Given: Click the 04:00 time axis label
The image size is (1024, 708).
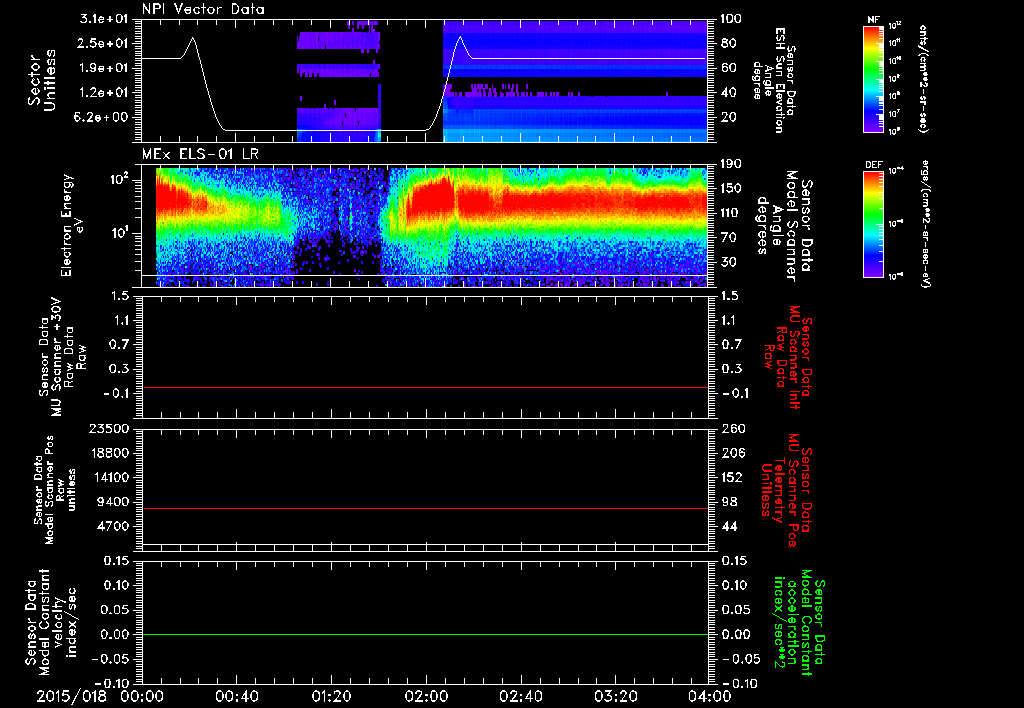Looking at the screenshot, I should 710,696.
